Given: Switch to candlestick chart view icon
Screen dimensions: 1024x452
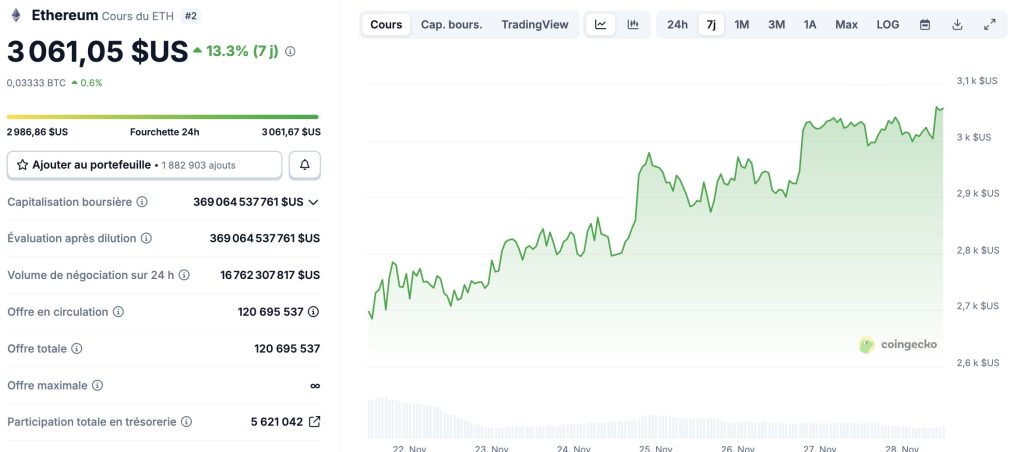Looking at the screenshot, I should point(633,25).
